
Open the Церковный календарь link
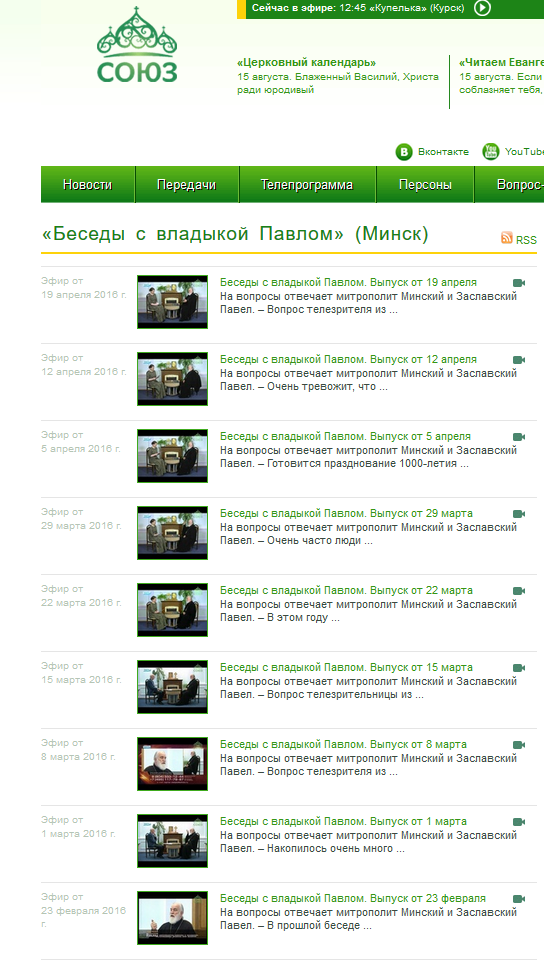tap(307, 63)
